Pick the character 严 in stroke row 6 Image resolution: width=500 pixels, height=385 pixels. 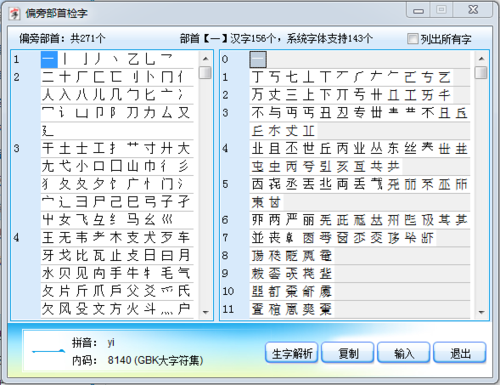[292, 220]
